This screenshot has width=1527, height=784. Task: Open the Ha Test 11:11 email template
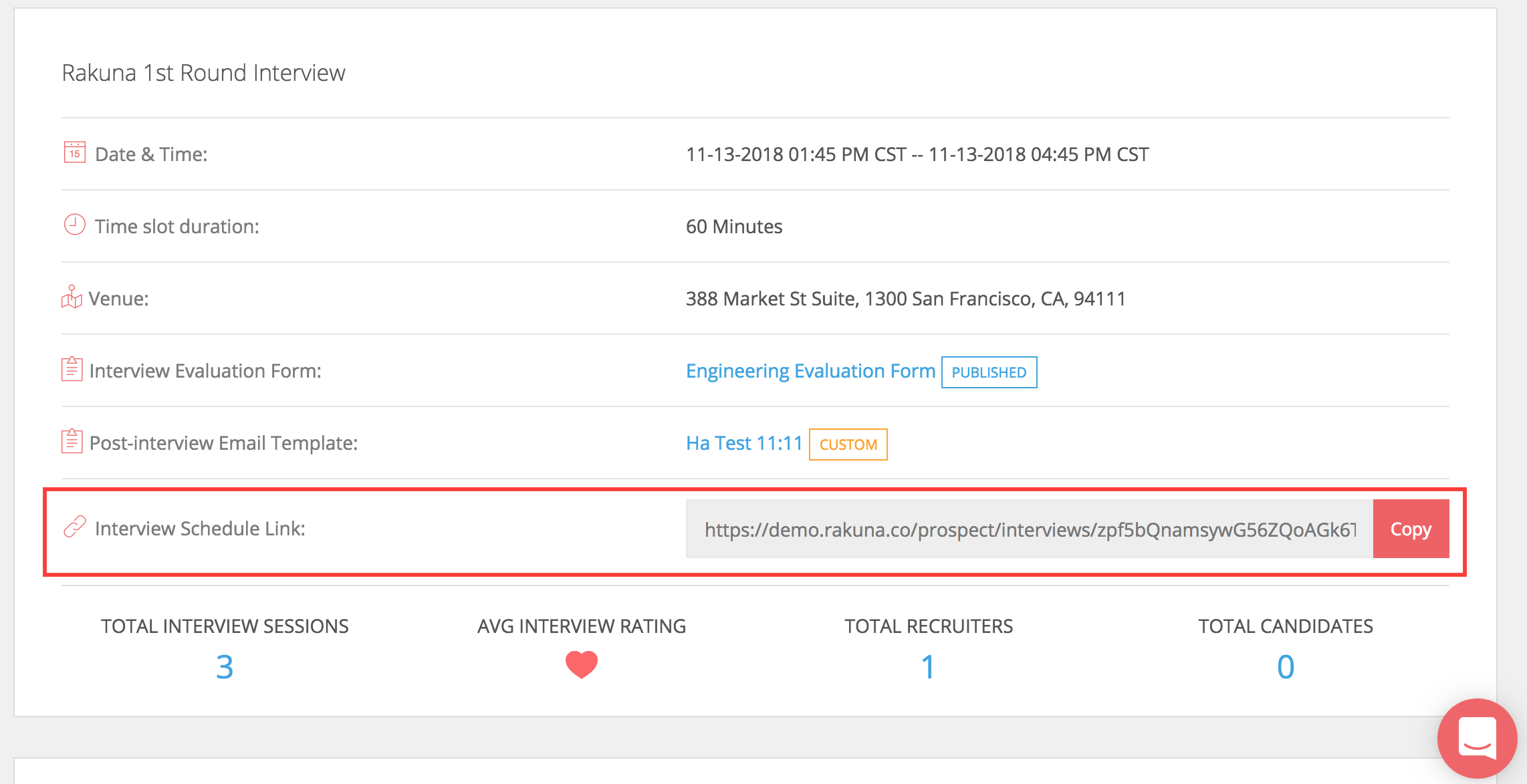pyautogui.click(x=744, y=443)
